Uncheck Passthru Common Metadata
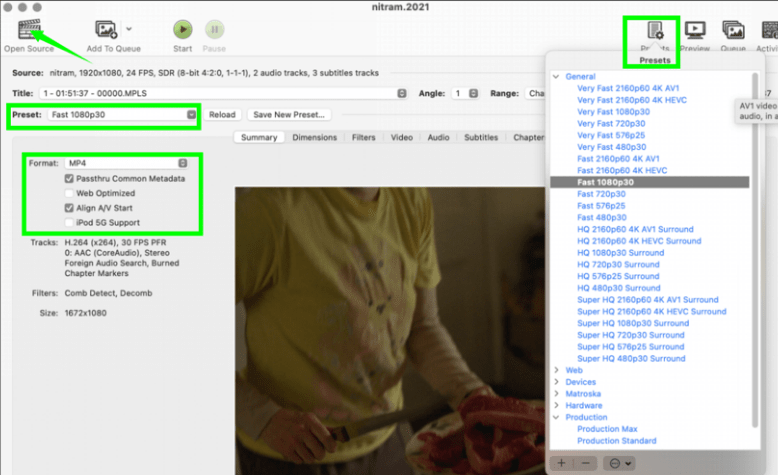The height and width of the screenshot is (475, 778). coord(69,178)
